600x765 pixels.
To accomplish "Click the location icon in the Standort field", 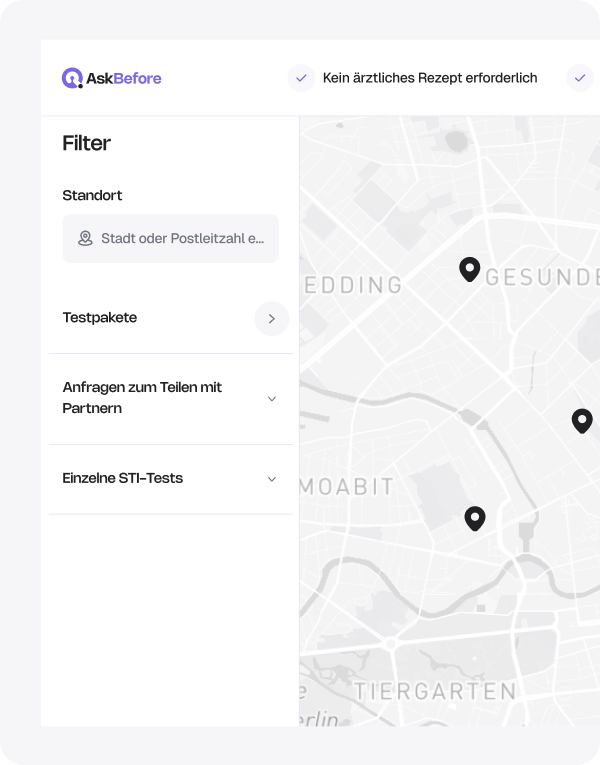I will [85, 239].
